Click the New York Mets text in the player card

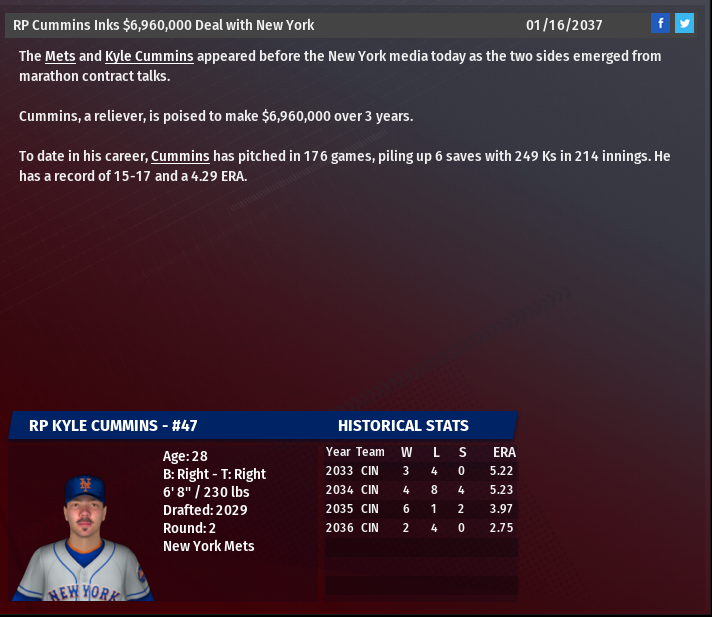208,546
